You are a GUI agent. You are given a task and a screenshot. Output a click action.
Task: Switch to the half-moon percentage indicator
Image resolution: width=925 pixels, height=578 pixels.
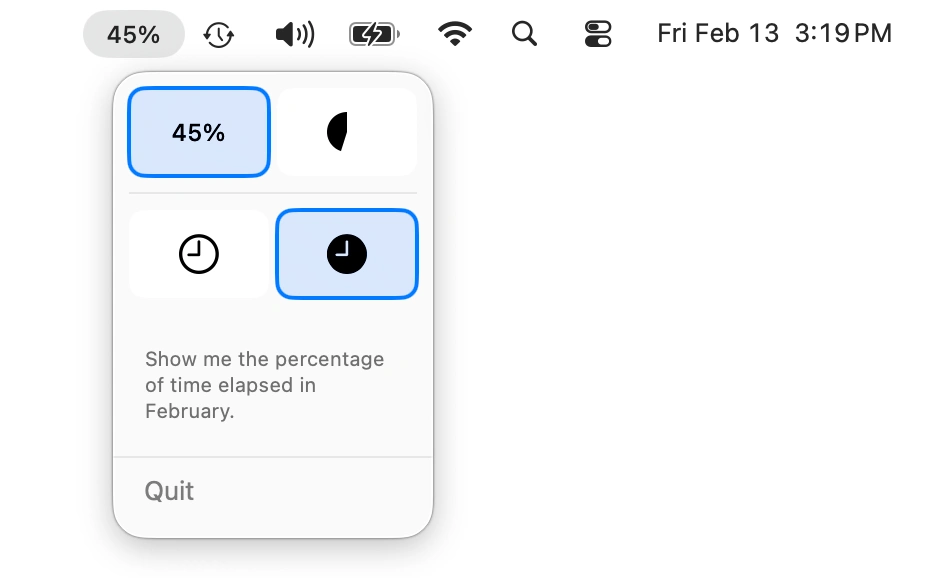tap(346, 131)
